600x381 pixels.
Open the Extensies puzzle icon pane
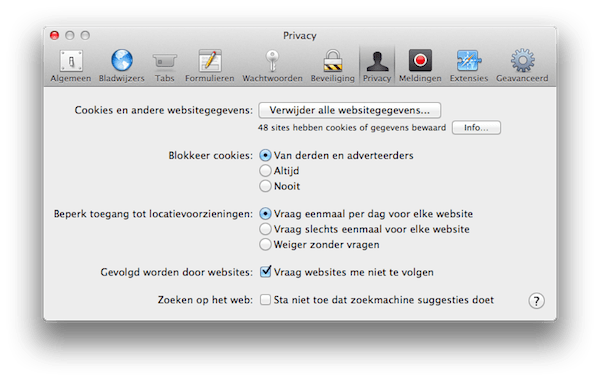469,66
